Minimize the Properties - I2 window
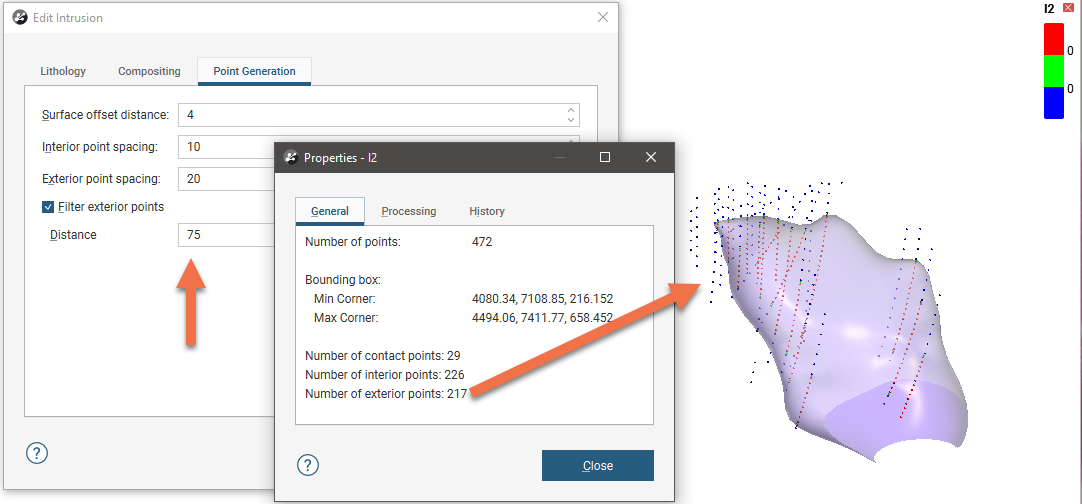Viewport: 1082px width, 504px height. coord(560,157)
